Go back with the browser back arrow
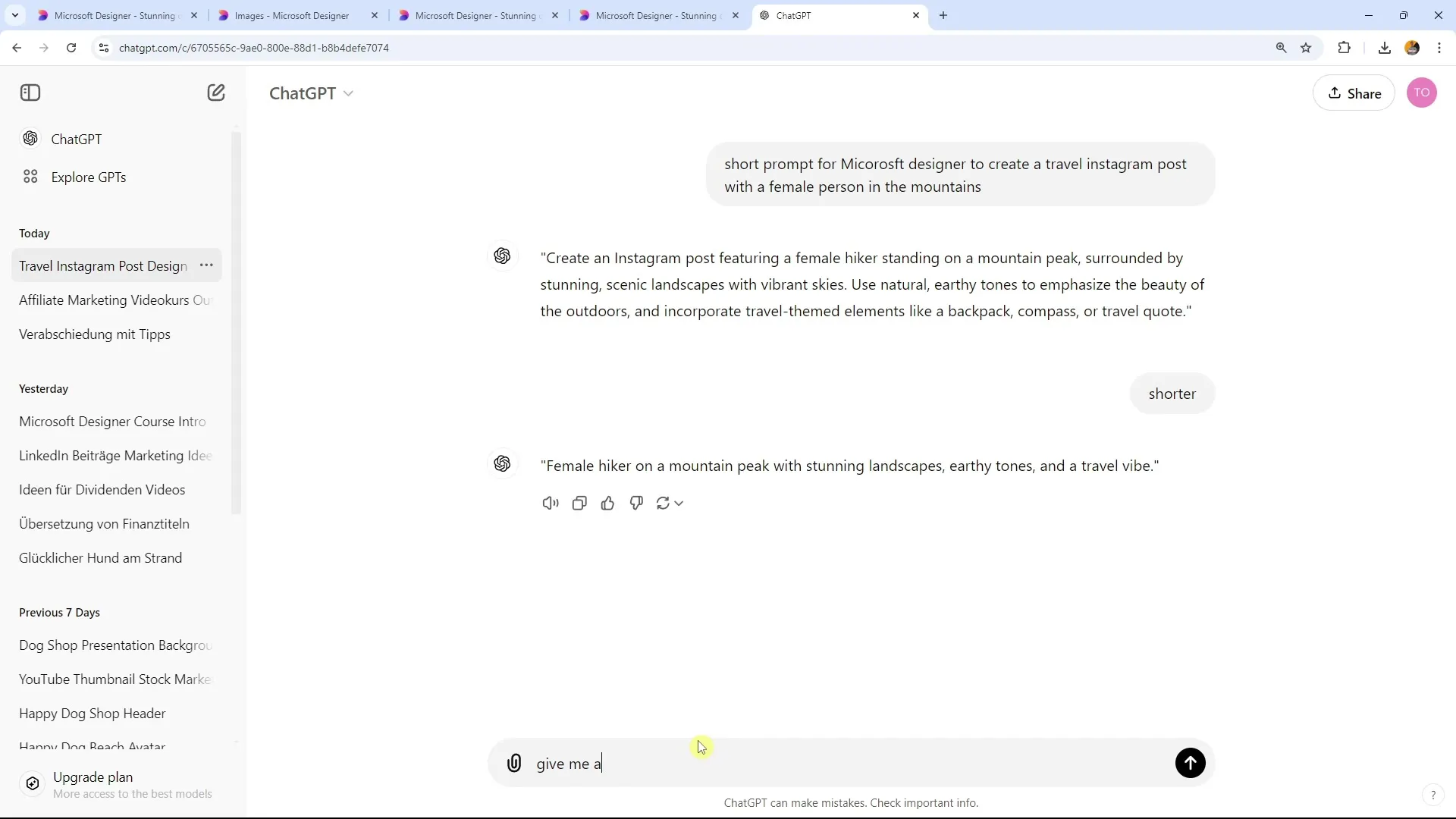 click(x=17, y=48)
